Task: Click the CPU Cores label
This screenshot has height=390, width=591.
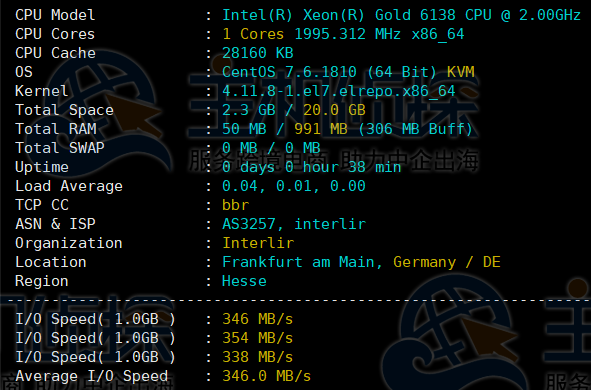Action: (x=55, y=34)
